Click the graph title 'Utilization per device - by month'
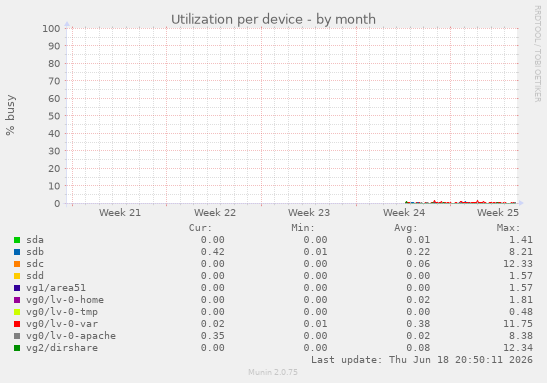This screenshot has width=547, height=383. coord(273,20)
